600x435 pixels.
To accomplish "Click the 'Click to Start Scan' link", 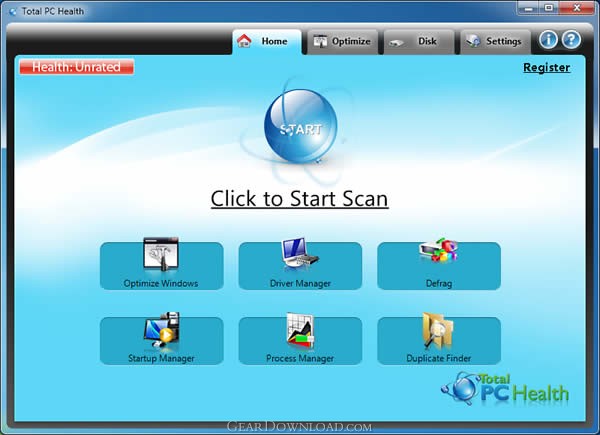I will coord(300,199).
